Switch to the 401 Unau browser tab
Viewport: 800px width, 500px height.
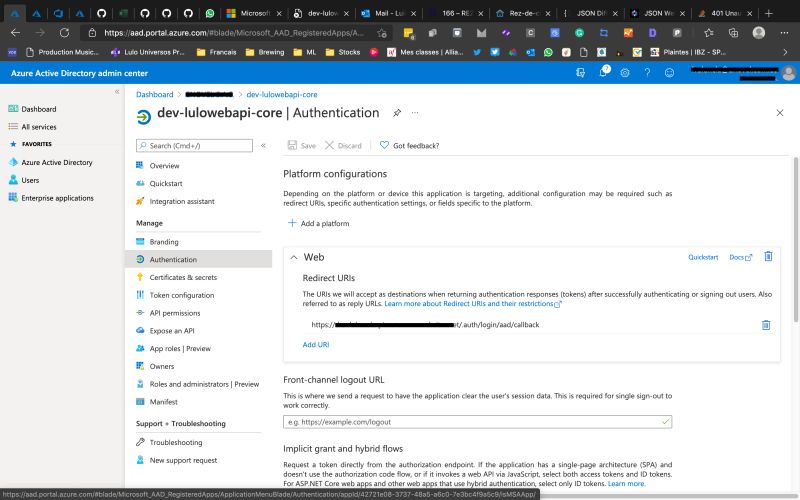point(725,13)
